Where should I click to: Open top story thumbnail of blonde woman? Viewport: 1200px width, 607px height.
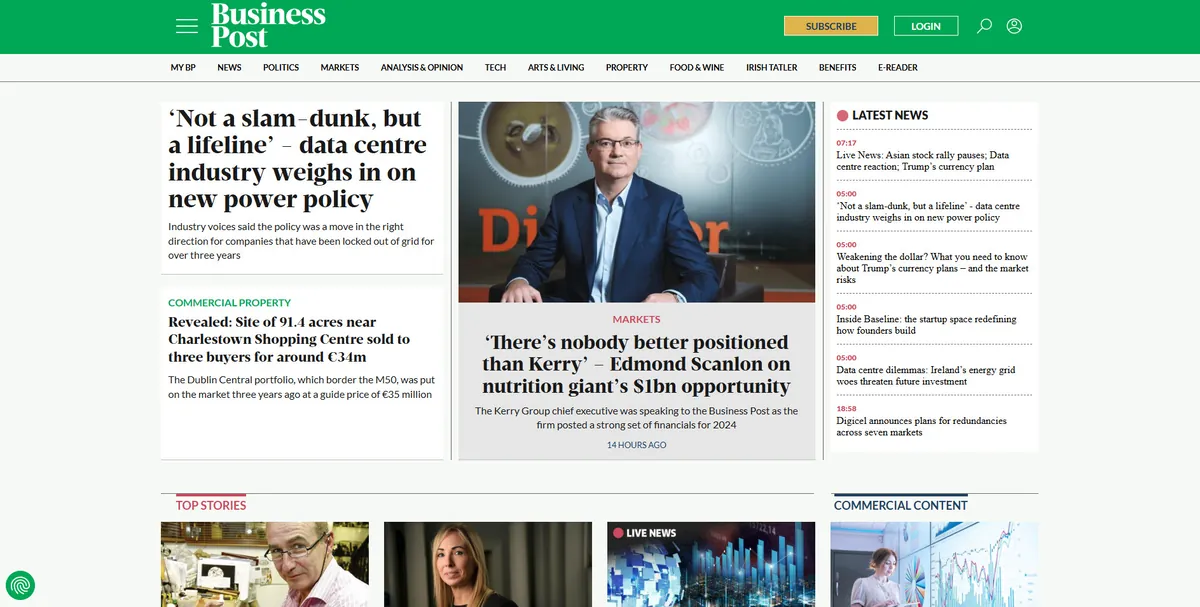click(x=488, y=564)
